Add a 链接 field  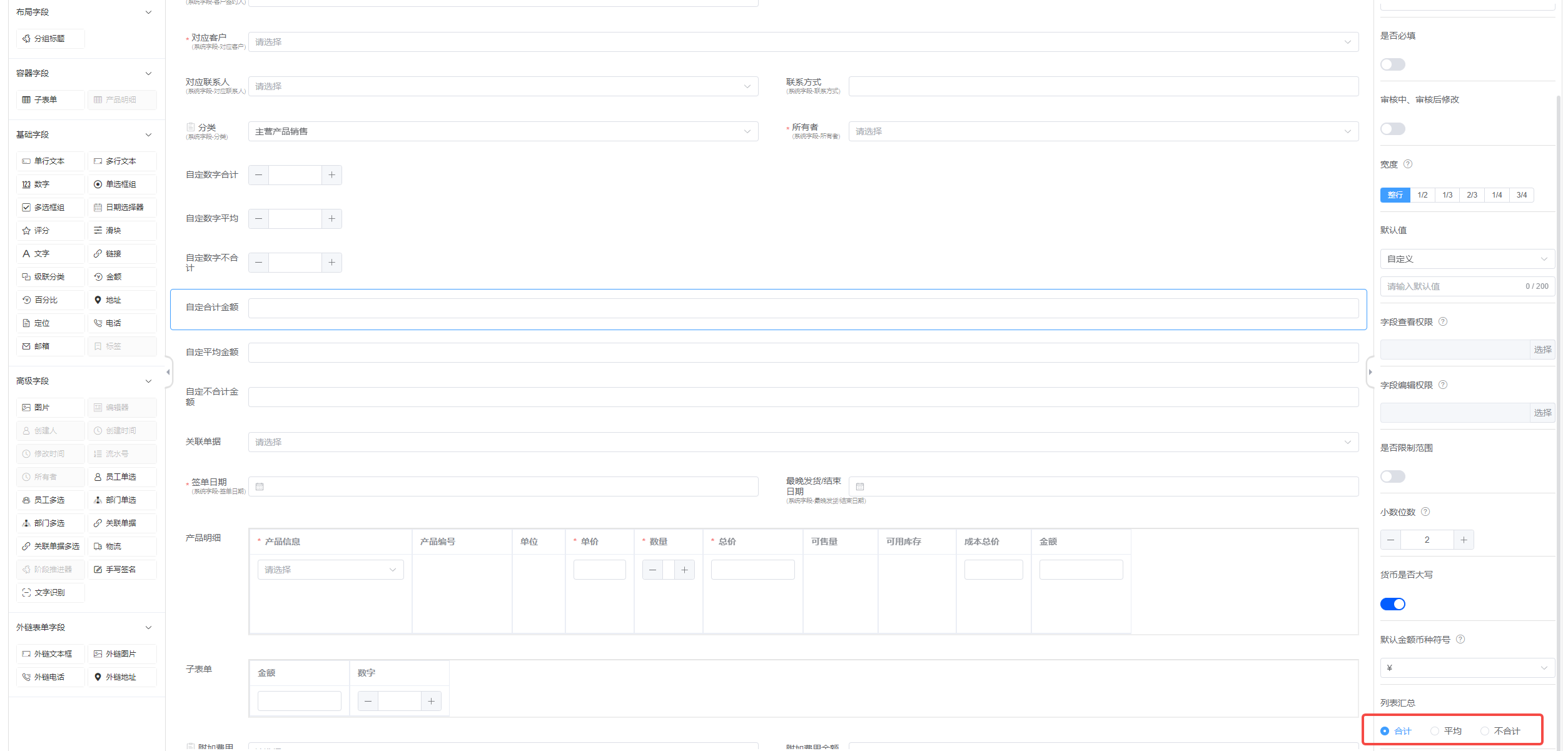122,254
